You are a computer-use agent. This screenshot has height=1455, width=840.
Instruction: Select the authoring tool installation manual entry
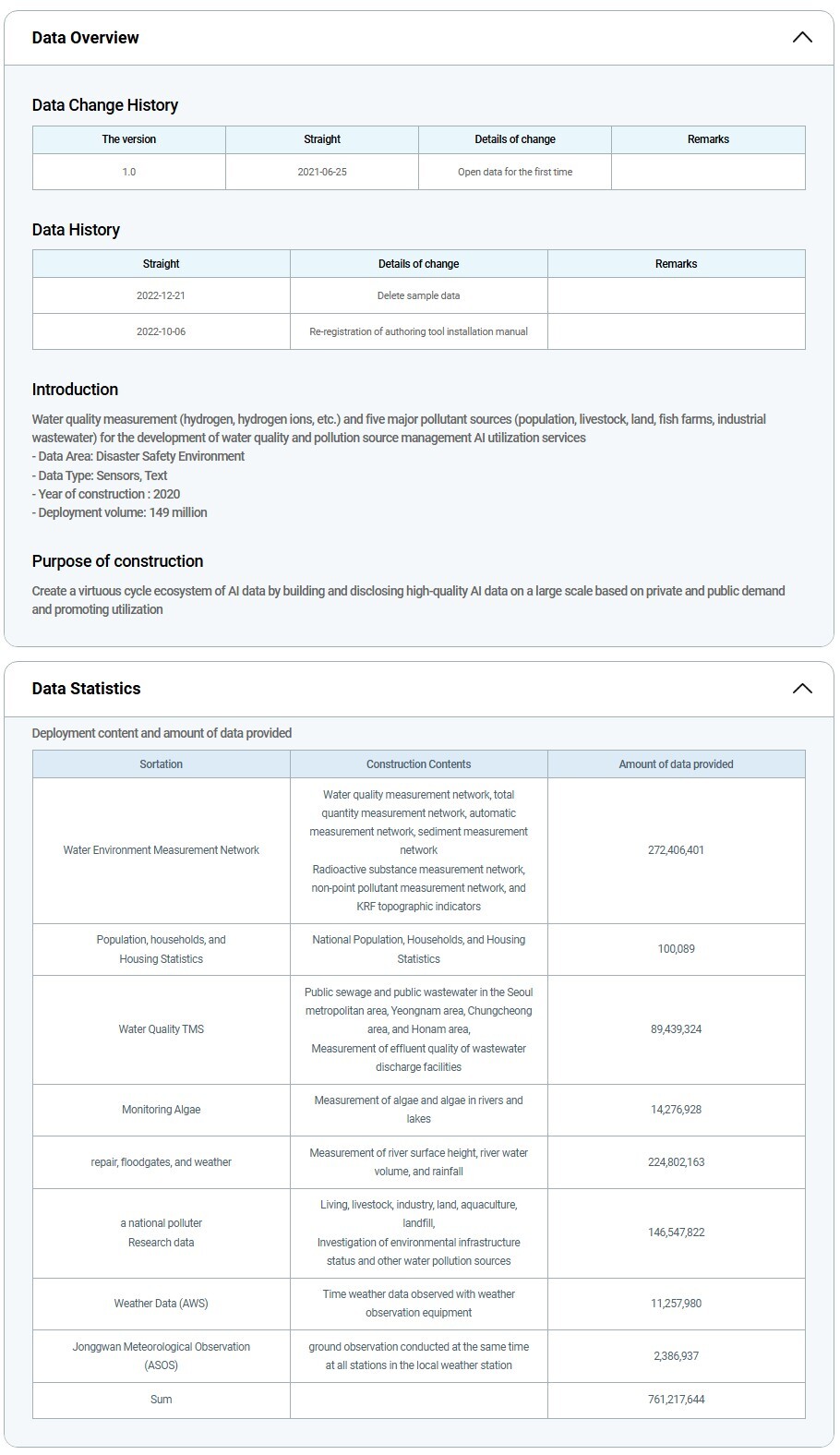point(418,331)
